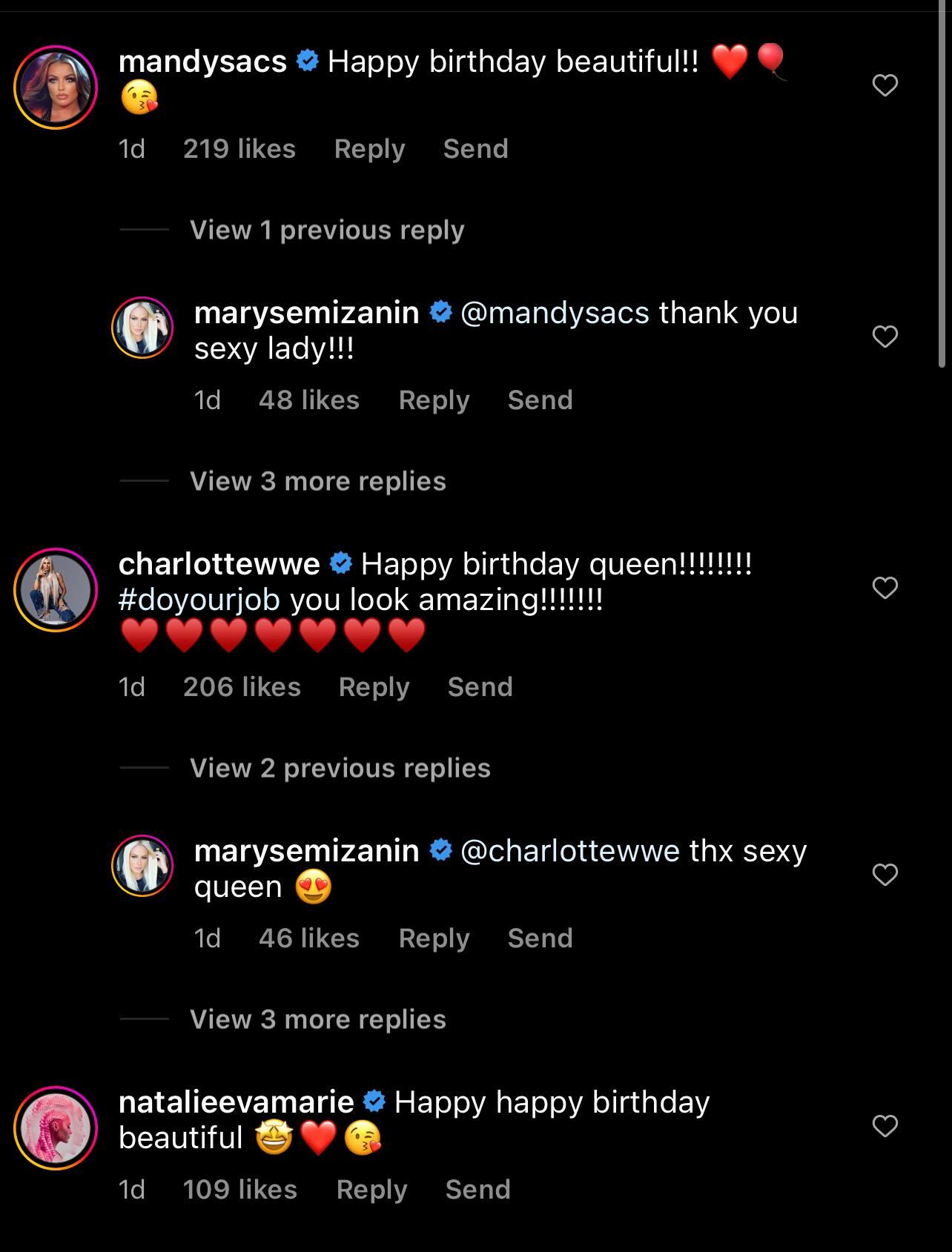The image size is (952, 1252).
Task: Send charlottewwe's comment
Action: [x=480, y=687]
